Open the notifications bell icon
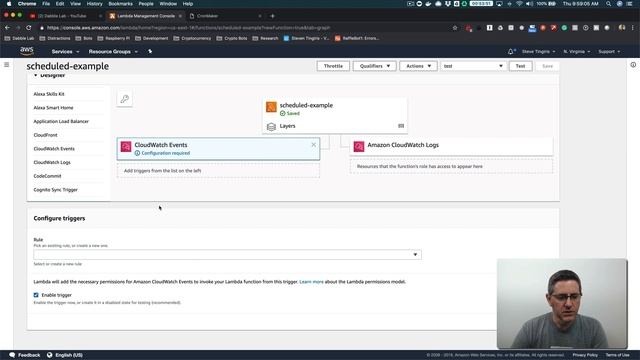Screen dimensions: 640x360 (511, 51)
